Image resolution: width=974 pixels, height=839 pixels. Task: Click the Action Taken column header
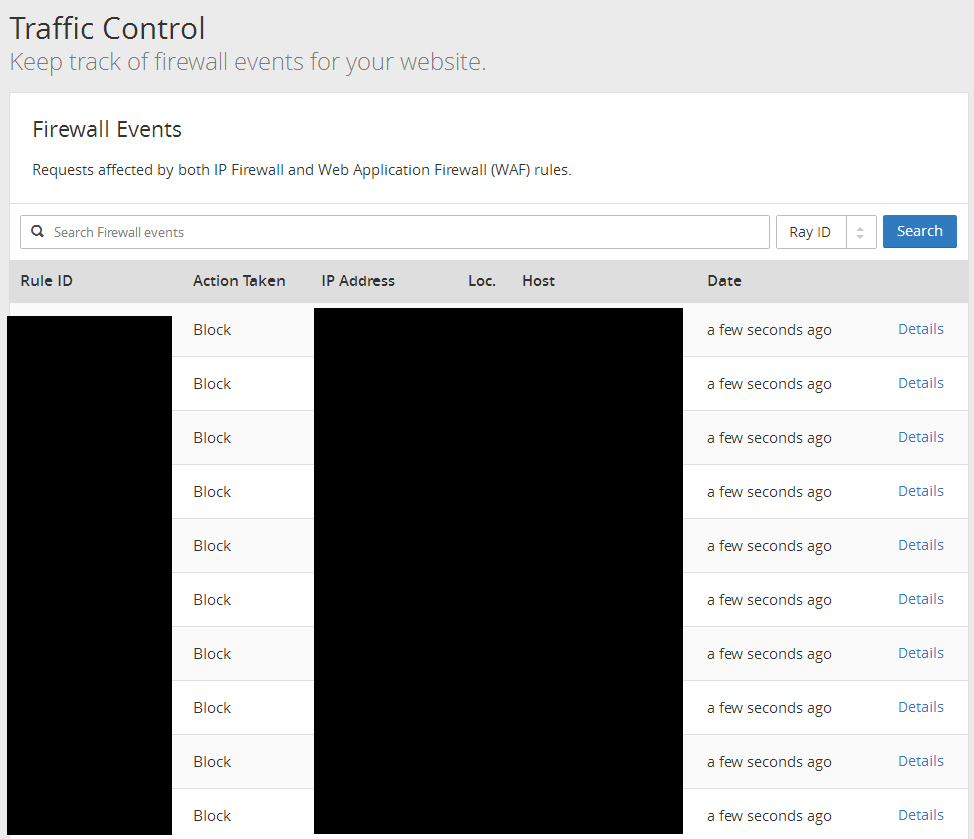coord(239,281)
